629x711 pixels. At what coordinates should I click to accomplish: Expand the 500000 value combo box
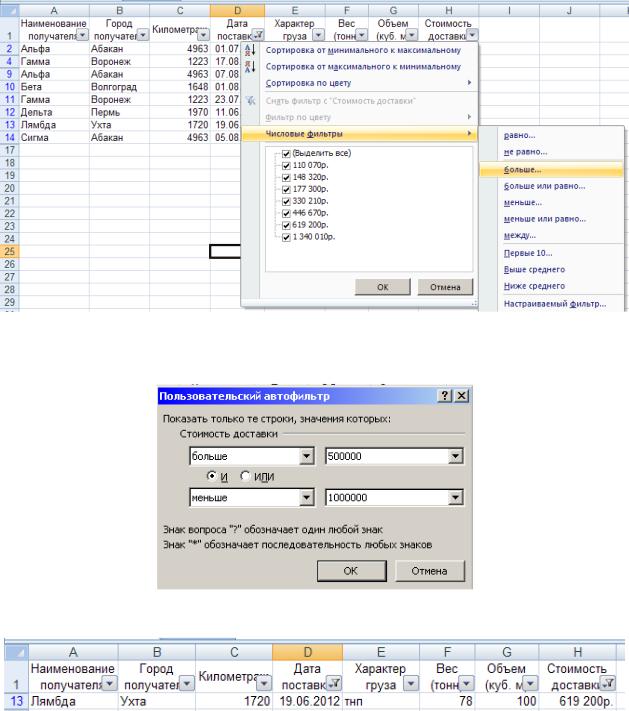[x=455, y=456]
